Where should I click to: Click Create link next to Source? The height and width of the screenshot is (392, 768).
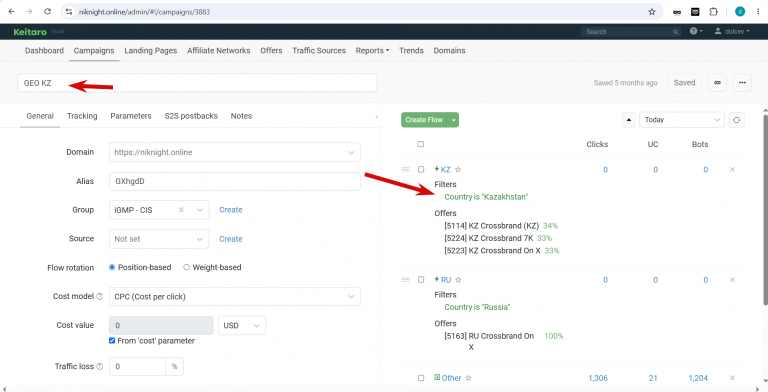click(231, 239)
